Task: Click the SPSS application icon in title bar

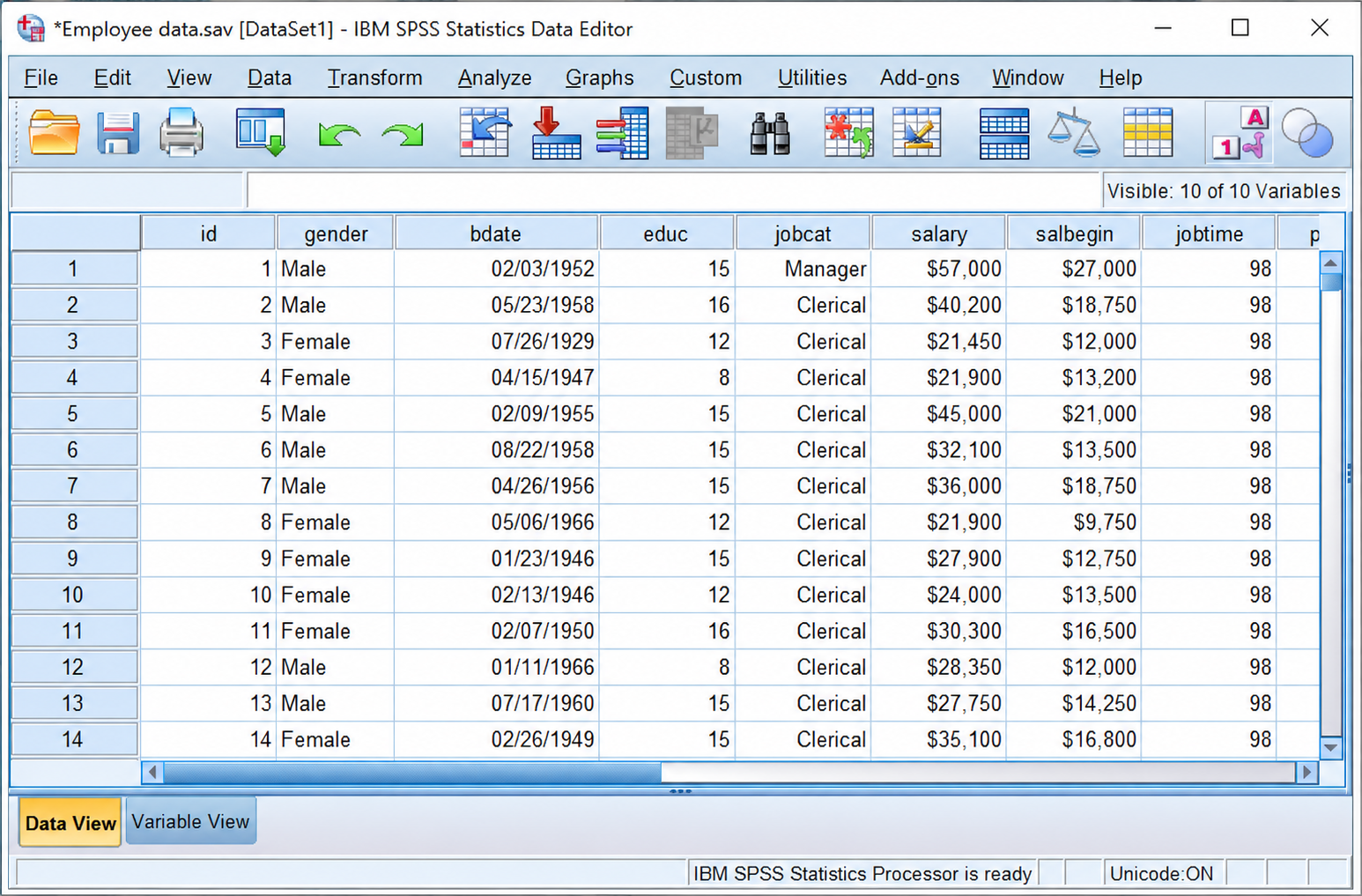Action: (31, 28)
